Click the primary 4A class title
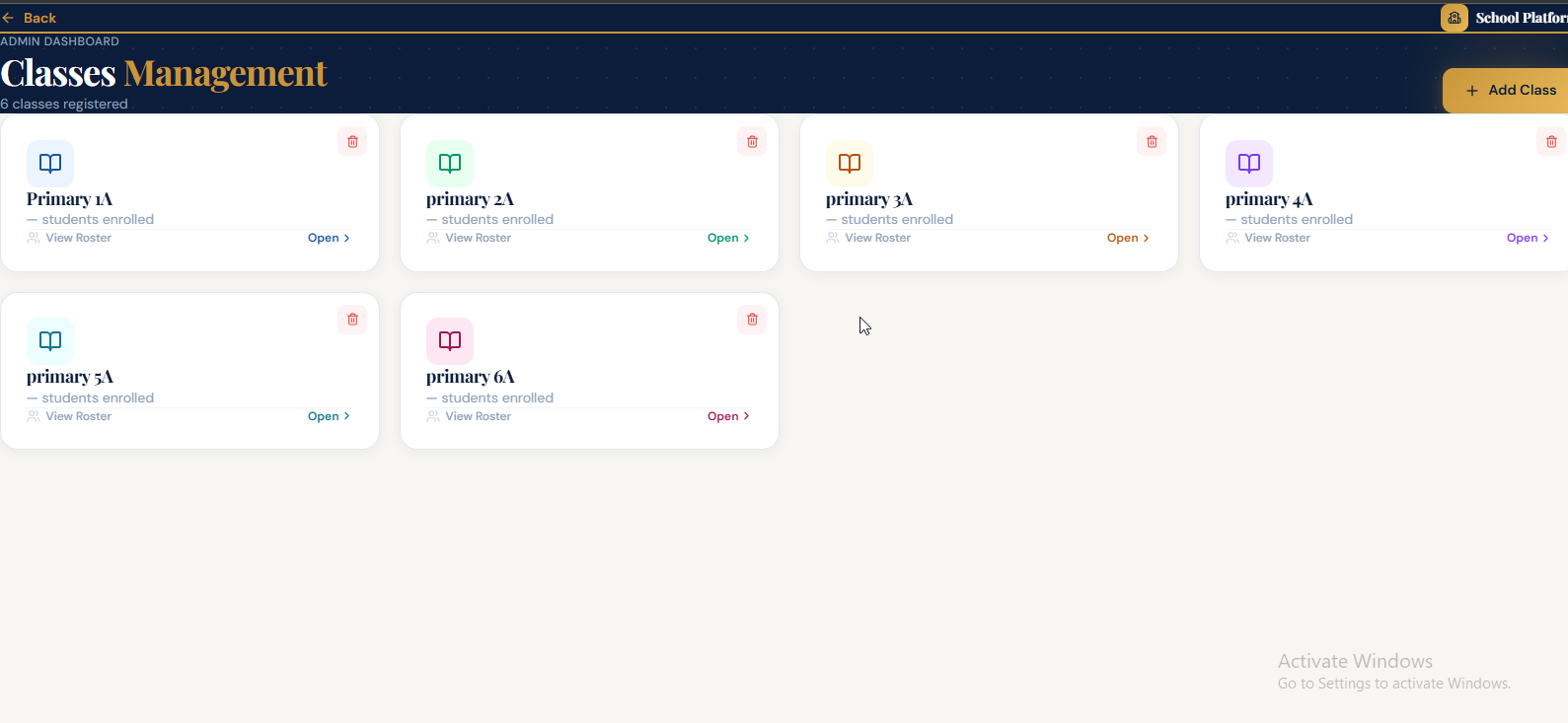The image size is (1568, 723). (x=1269, y=199)
